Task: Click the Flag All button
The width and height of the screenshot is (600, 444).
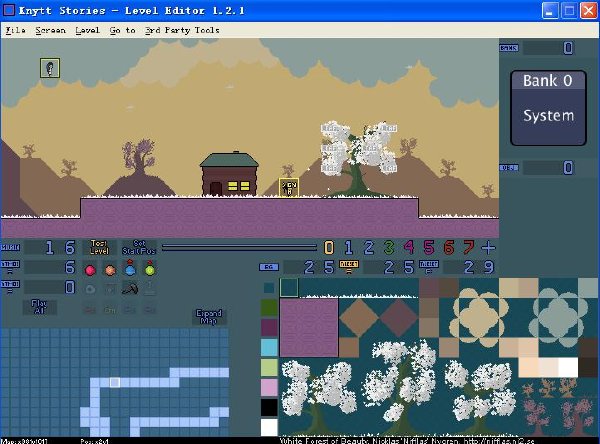Action: pos(39,307)
